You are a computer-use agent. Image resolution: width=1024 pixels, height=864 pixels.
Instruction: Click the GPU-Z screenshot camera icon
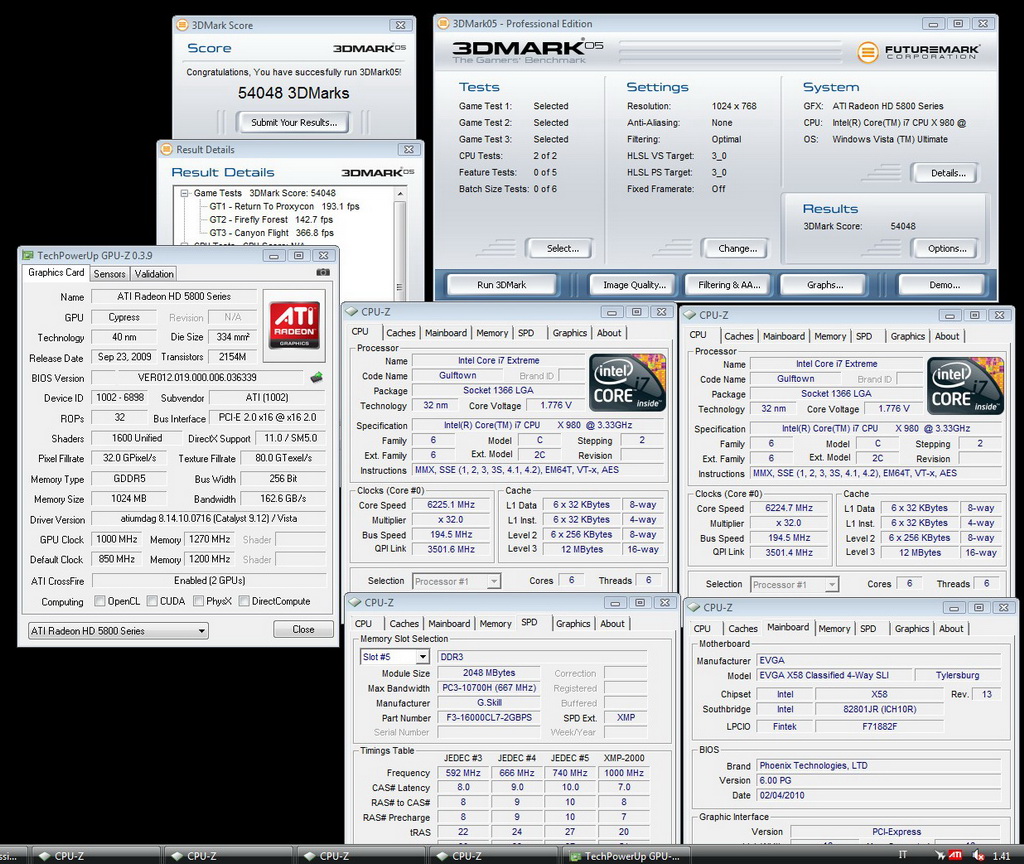click(x=323, y=272)
